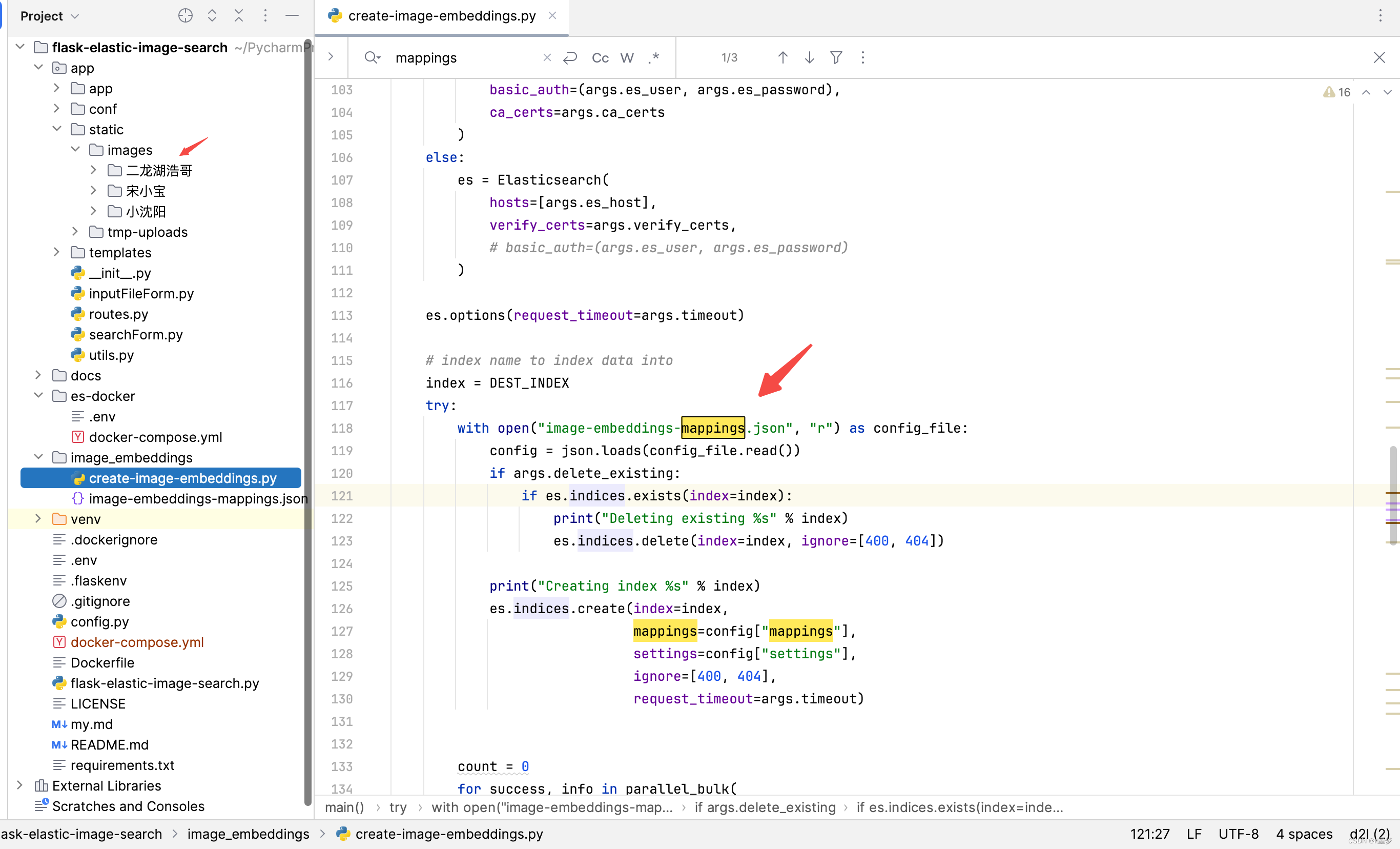Viewport: 1400px width, 849px height.
Task: Select image-embeddings-mappings.json file
Action: point(198,498)
